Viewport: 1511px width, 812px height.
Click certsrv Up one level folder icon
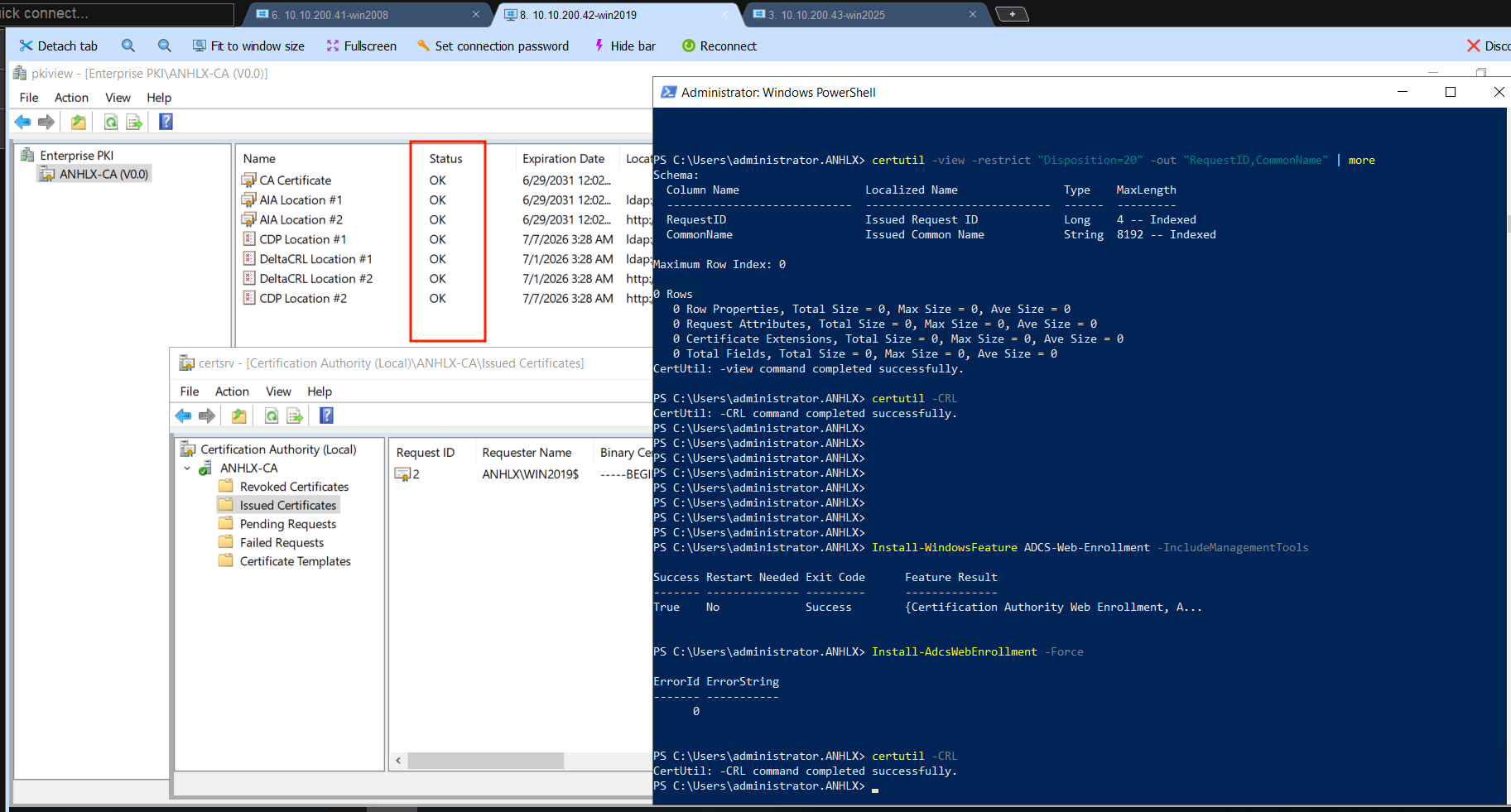tap(238, 416)
